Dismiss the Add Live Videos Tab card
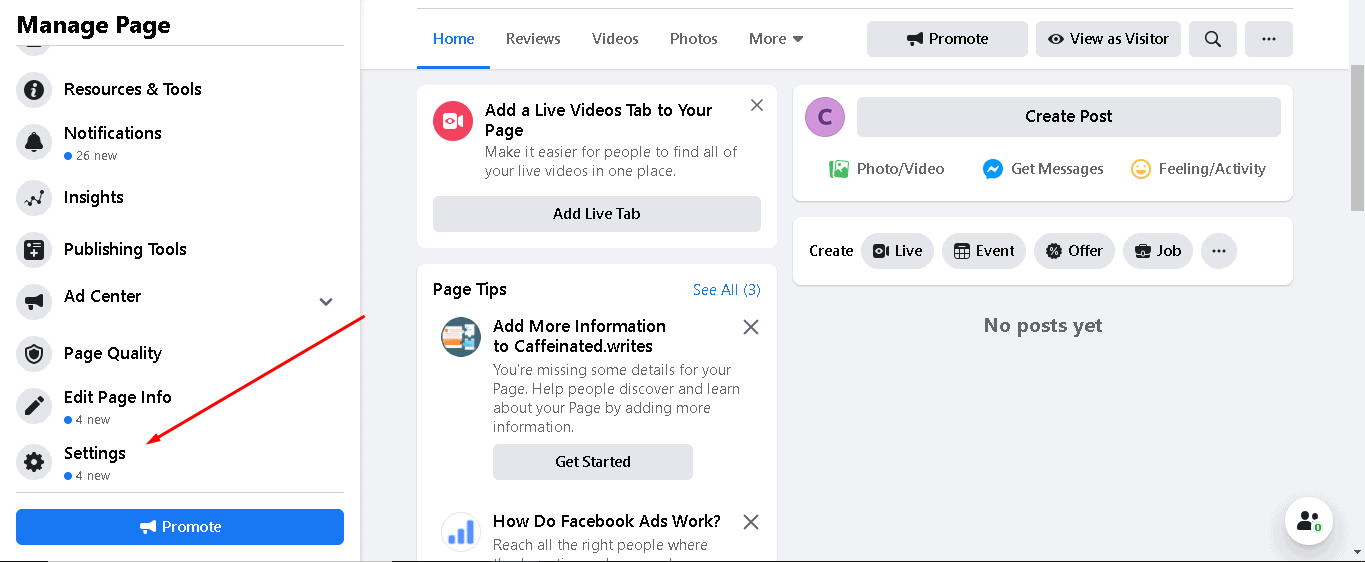The image size is (1365, 562). tap(757, 105)
